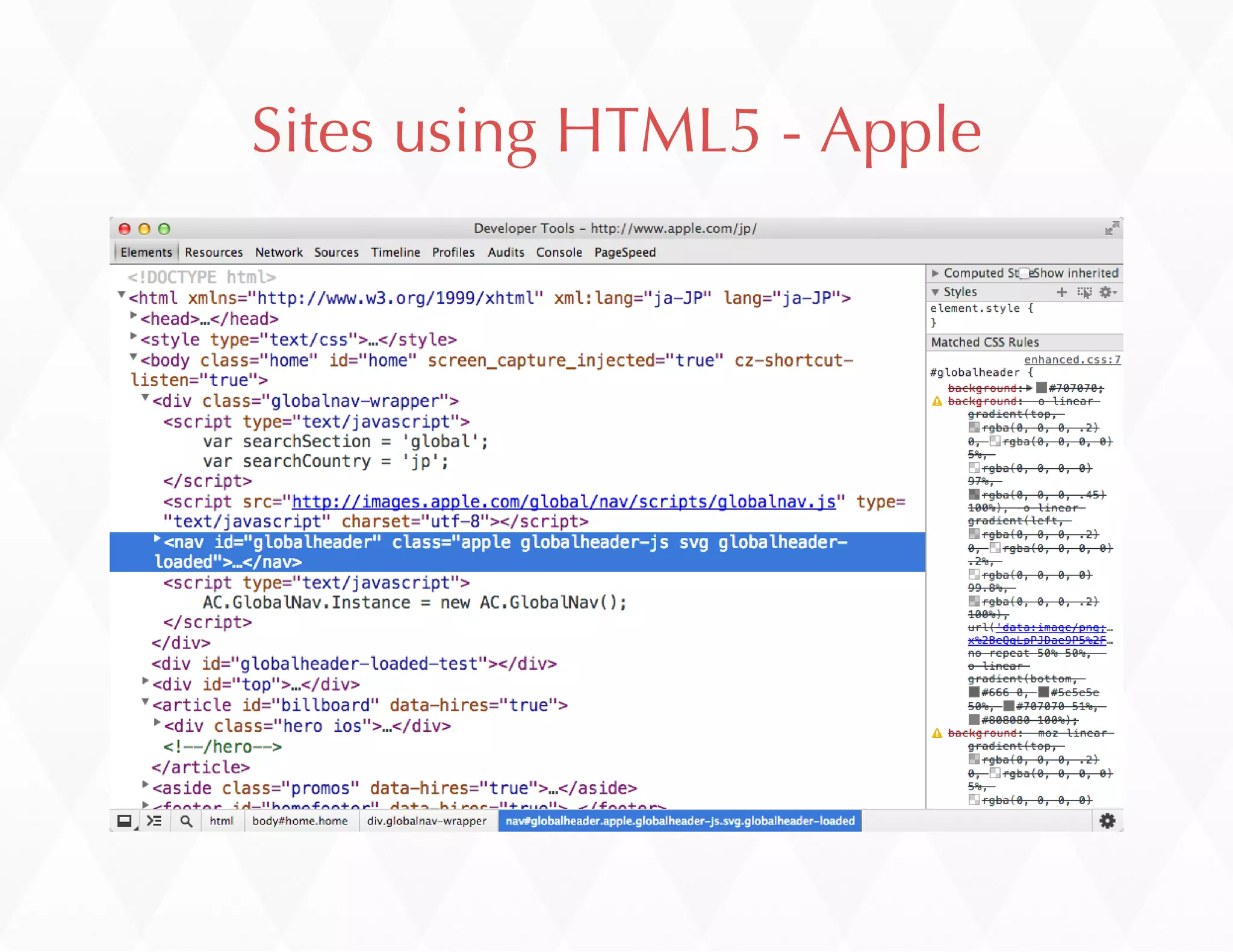Viewport: 1233px width, 952px height.
Task: Expand the aside class promos node
Action: 145,784
